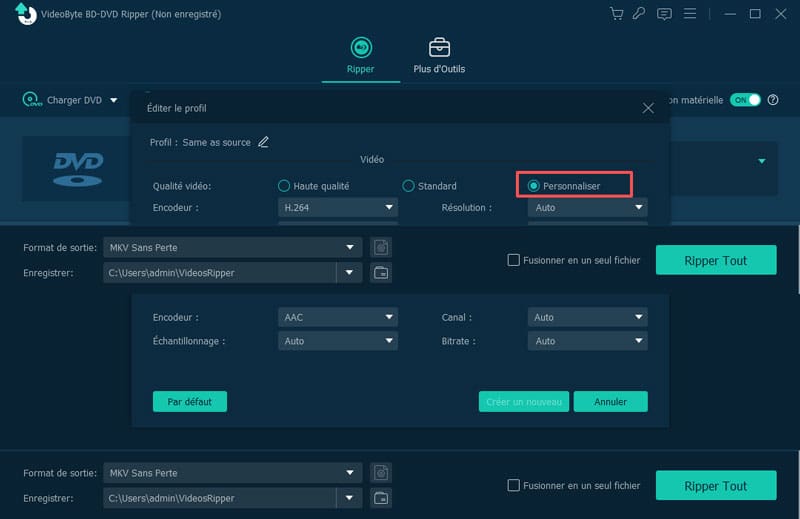Toggle the hardware acceleration ON switch
800x519 pixels.
coord(745,100)
